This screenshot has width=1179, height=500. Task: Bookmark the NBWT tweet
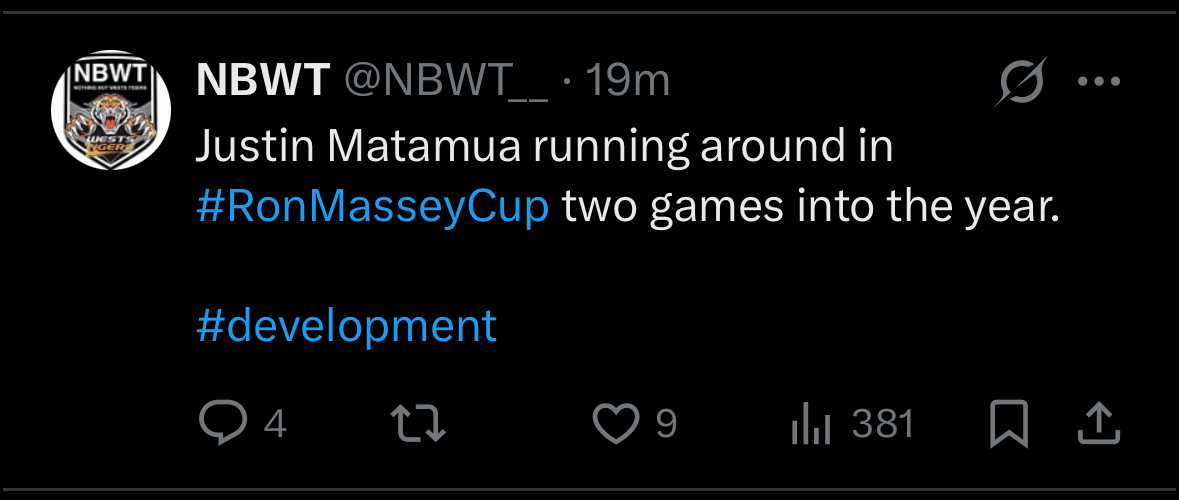[1009, 425]
